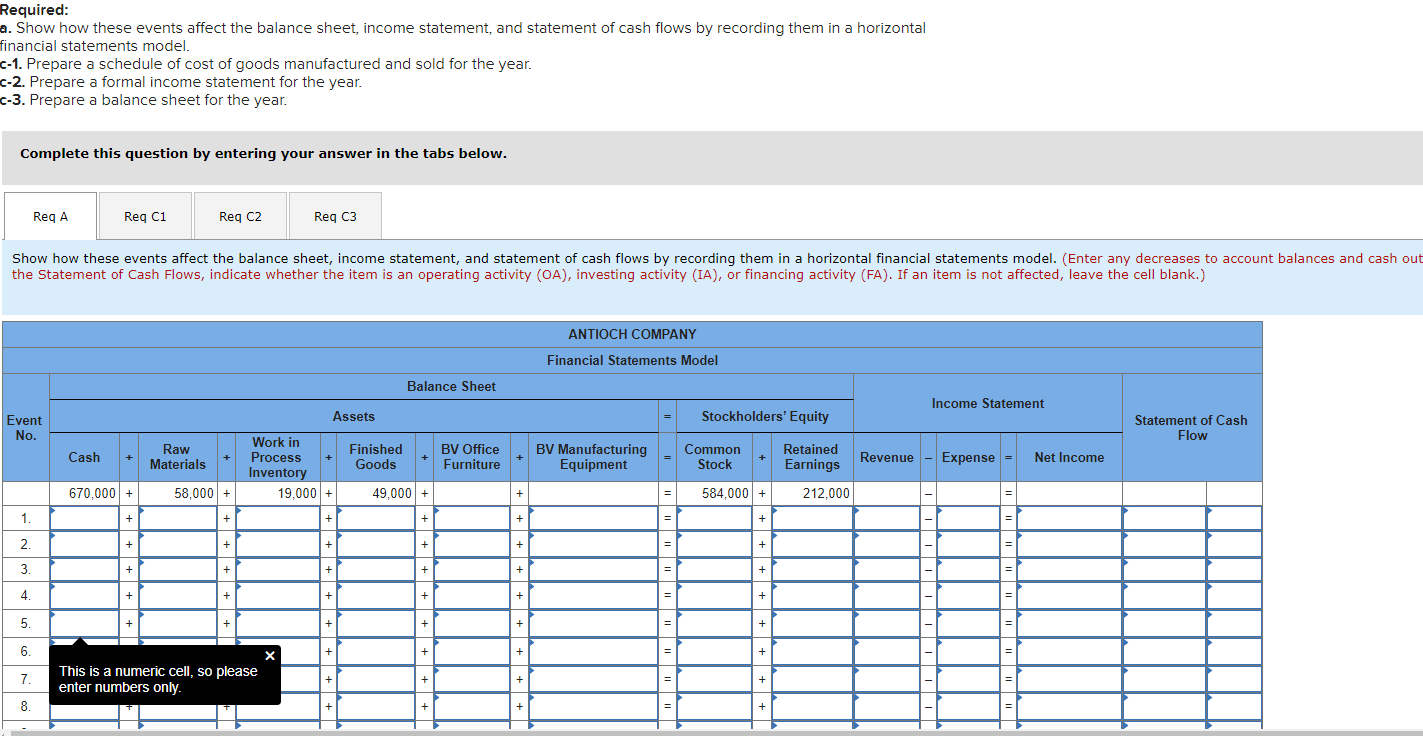Select the Req C3 tab
This screenshot has height=736, width=1423.
(335, 215)
